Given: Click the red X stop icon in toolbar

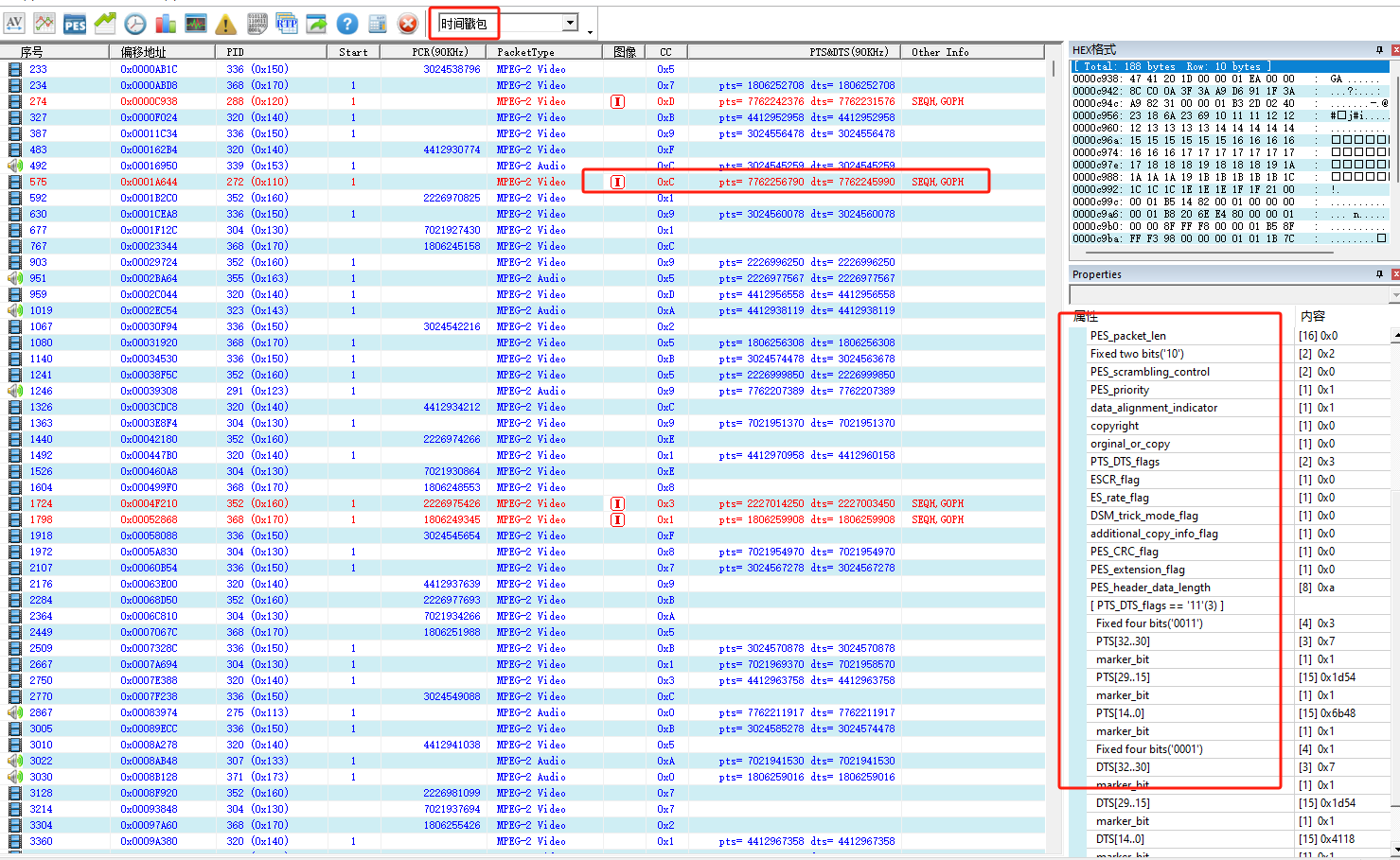Looking at the screenshot, I should pyautogui.click(x=408, y=24).
